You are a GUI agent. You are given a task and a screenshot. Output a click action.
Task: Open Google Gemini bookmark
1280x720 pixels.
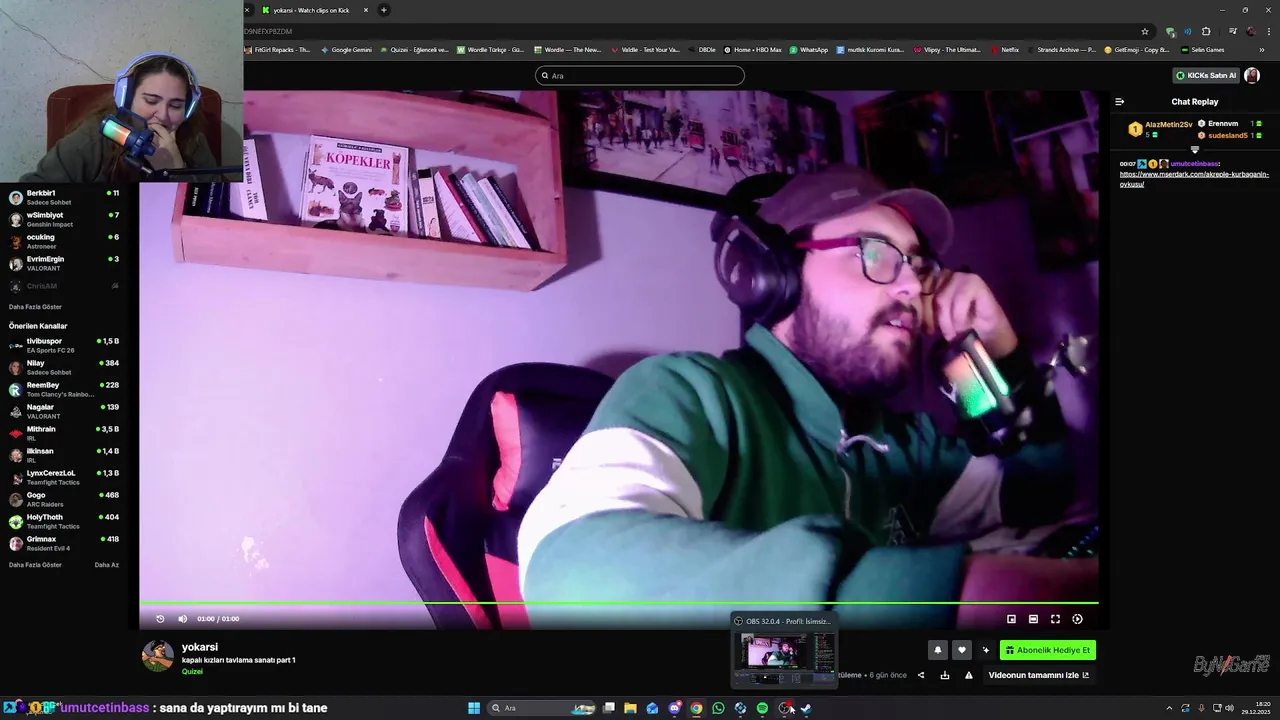pyautogui.click(x=346, y=49)
